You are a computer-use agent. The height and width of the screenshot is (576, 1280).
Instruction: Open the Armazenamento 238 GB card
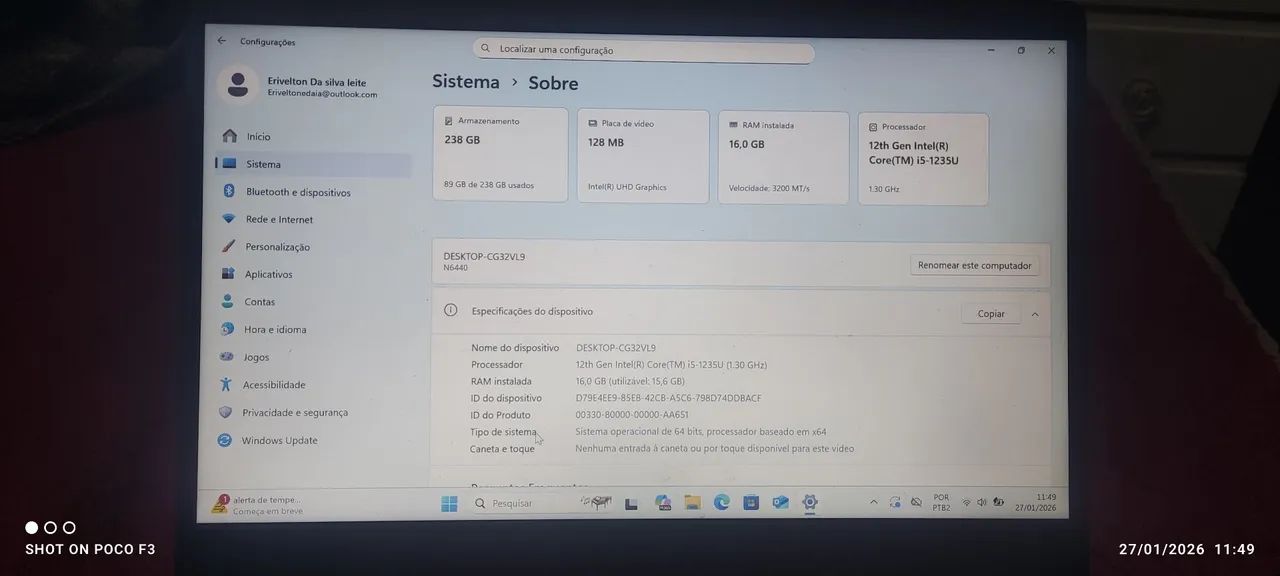tap(500, 154)
